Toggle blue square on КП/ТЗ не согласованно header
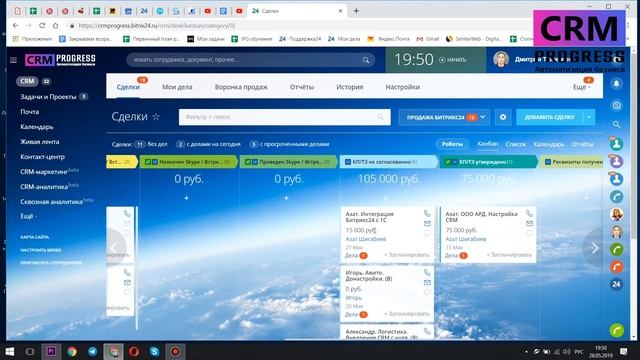640x360 pixels. (348, 162)
